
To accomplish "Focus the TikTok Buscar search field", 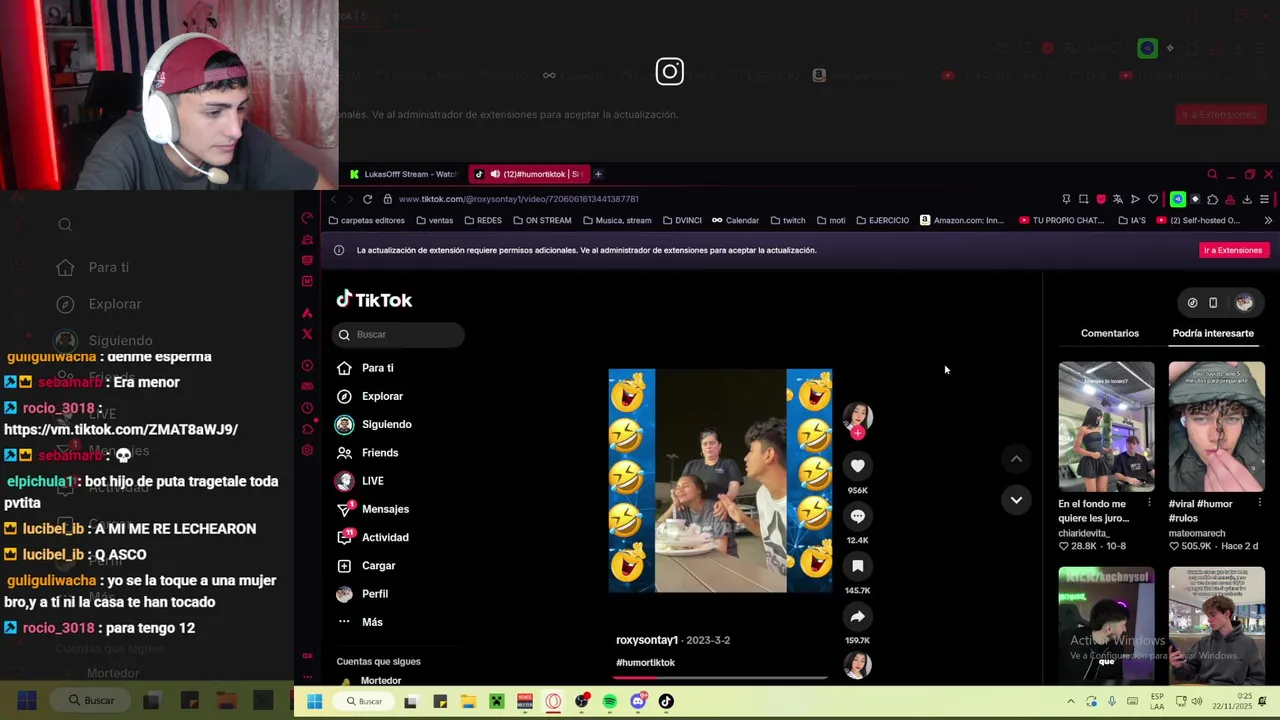I will [399, 334].
